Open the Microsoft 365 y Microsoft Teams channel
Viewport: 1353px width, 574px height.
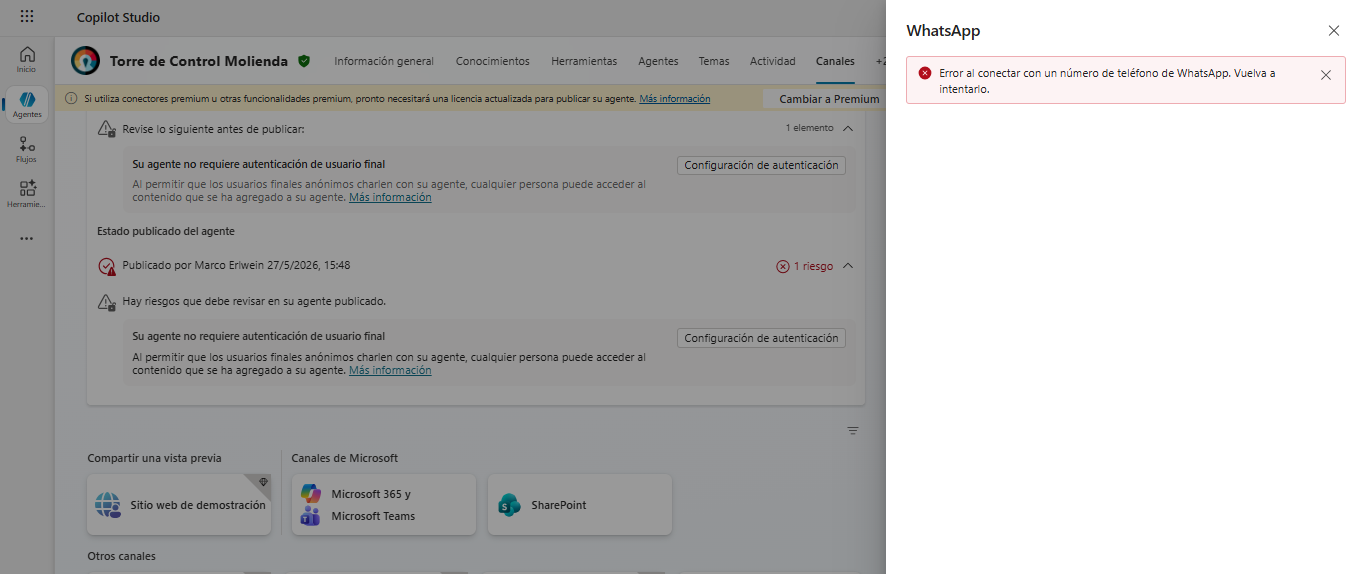pos(384,505)
